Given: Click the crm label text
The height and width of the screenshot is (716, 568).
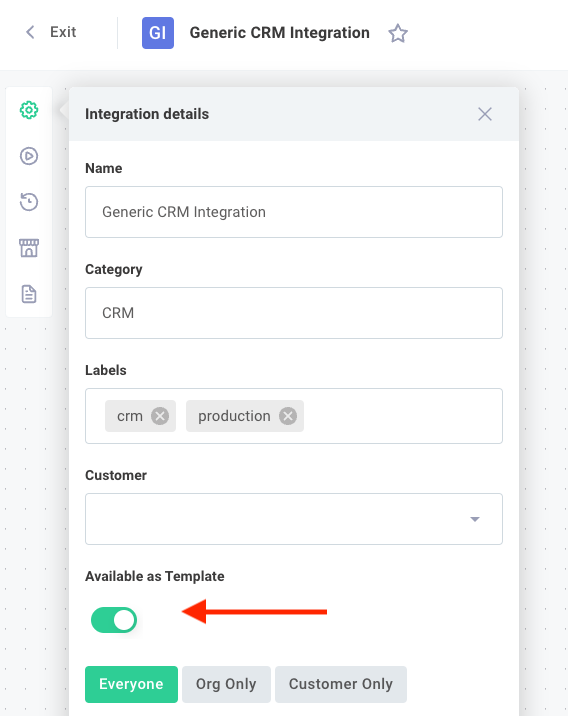Looking at the screenshot, I should click(130, 416).
